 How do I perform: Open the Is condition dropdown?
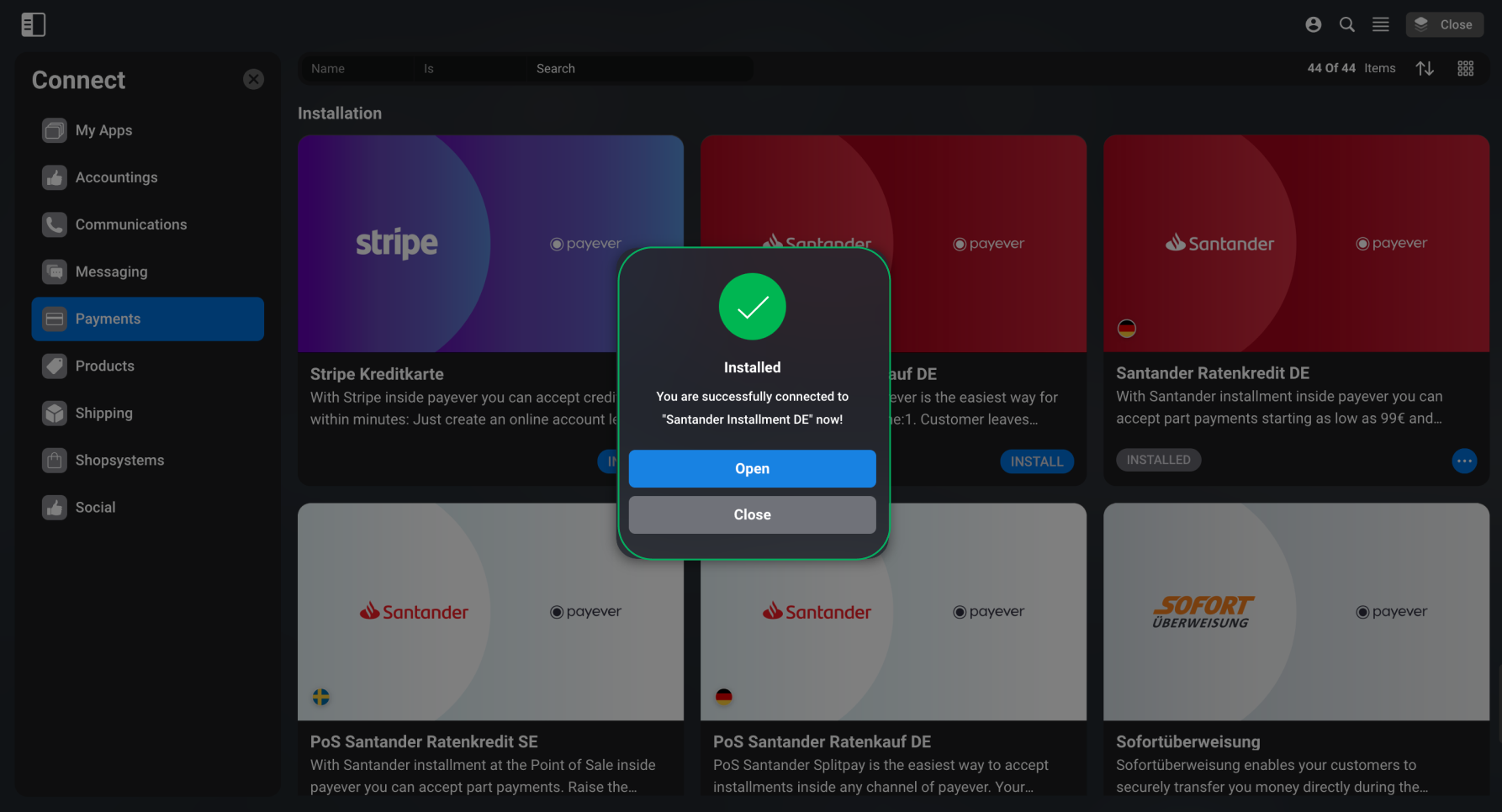[471, 68]
